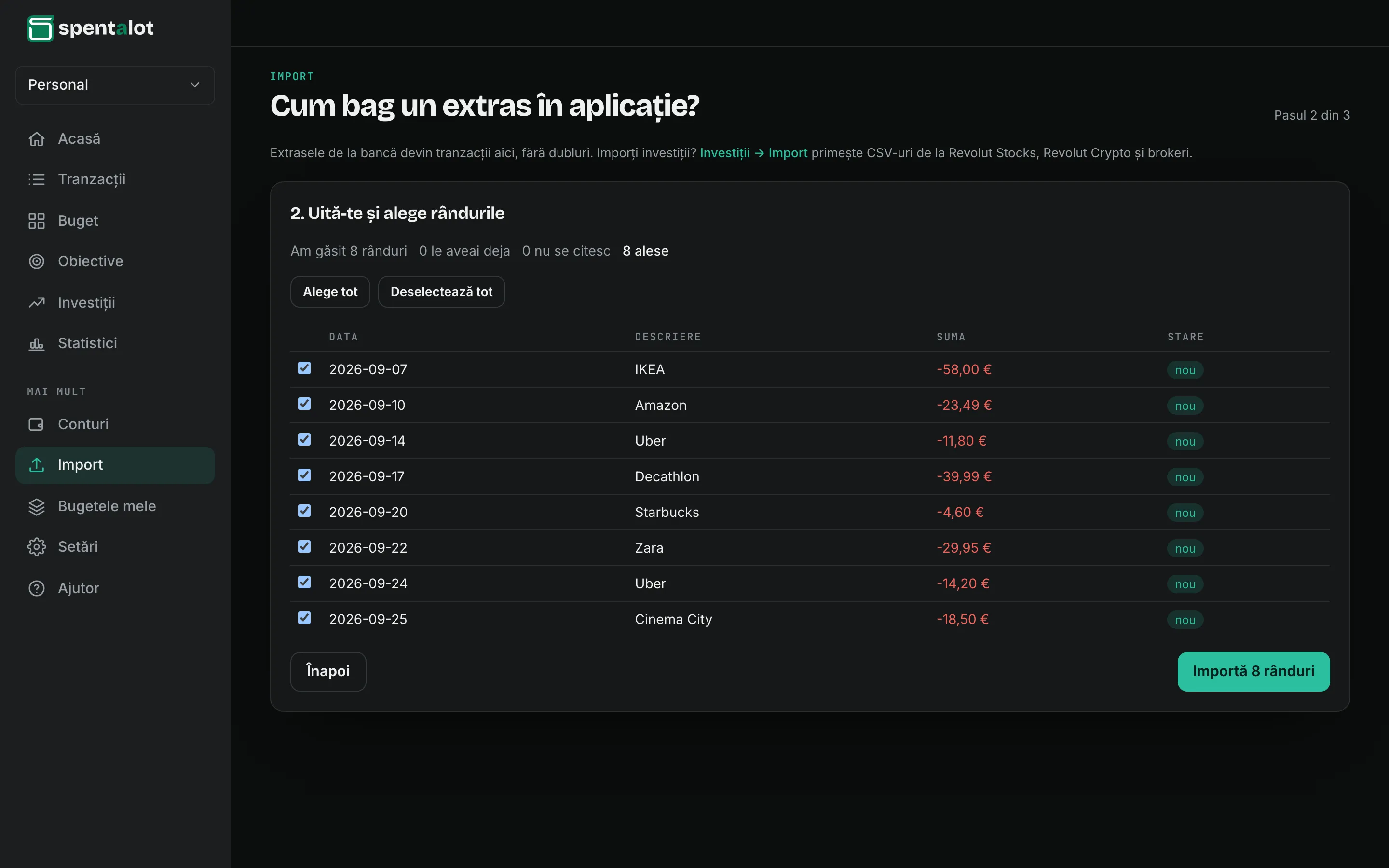
Task: Click the SUMA column header
Action: (x=951, y=337)
